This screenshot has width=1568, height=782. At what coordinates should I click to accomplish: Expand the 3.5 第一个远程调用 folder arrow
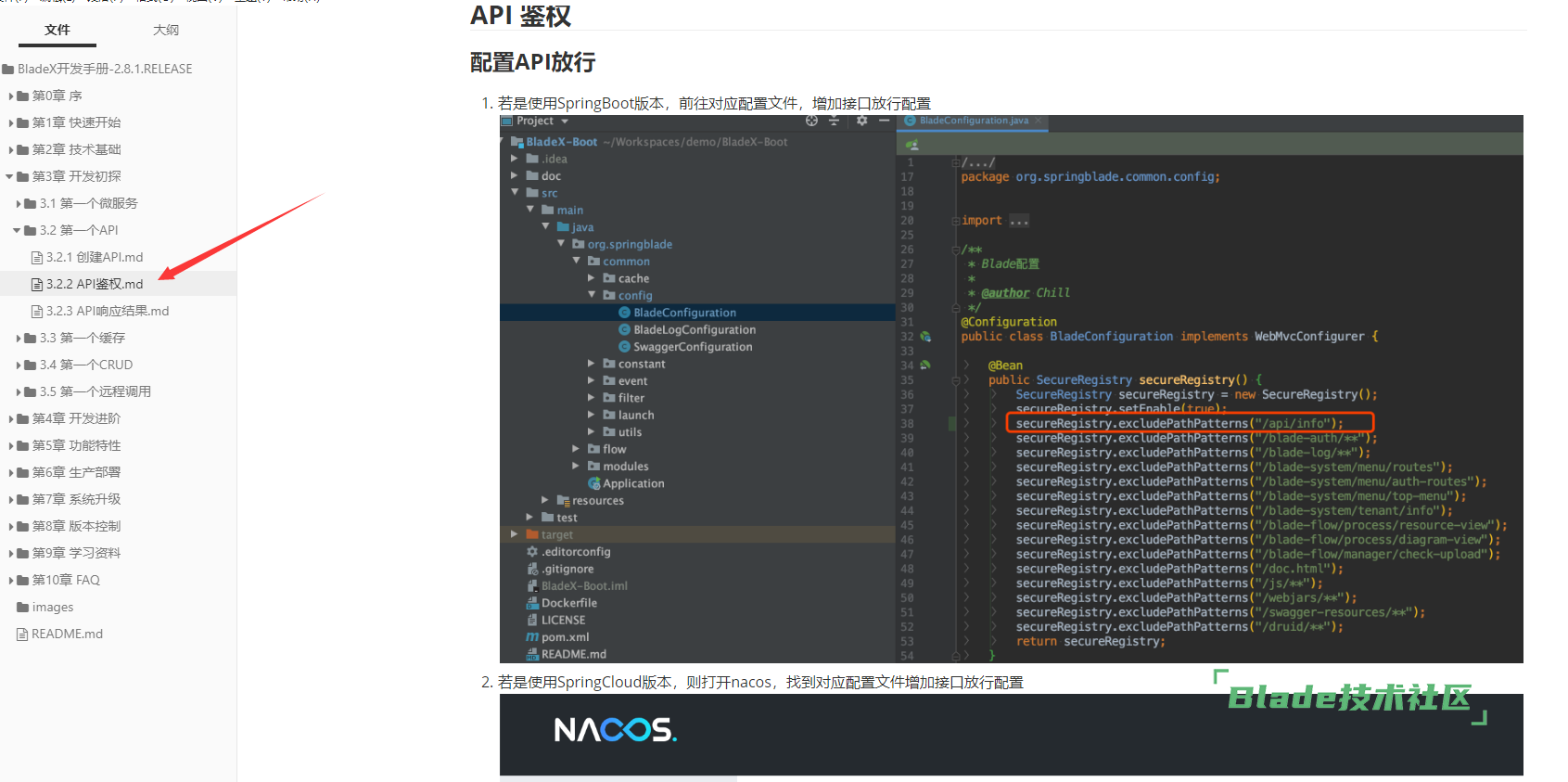pyautogui.click(x=19, y=391)
